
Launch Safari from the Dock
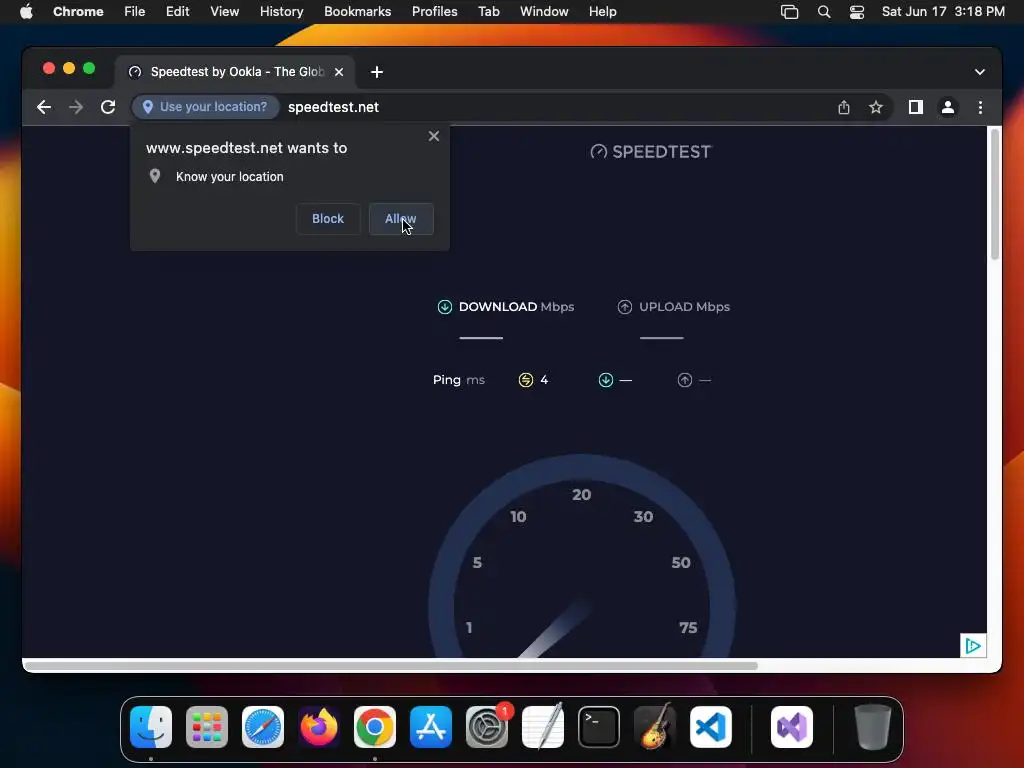[x=263, y=727]
